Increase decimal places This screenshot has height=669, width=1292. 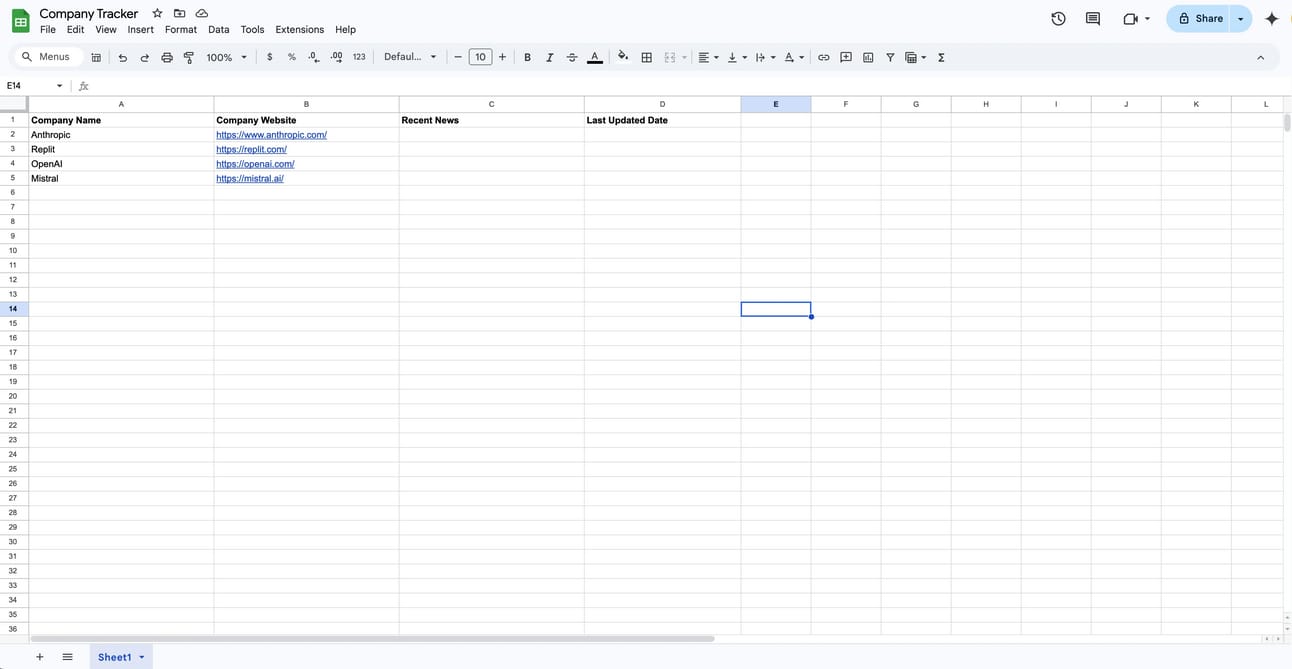[336, 57]
